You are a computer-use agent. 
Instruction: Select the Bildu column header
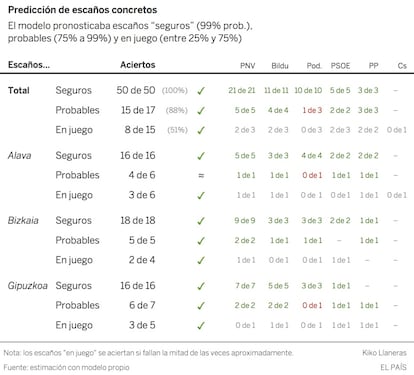pyautogui.click(x=280, y=66)
